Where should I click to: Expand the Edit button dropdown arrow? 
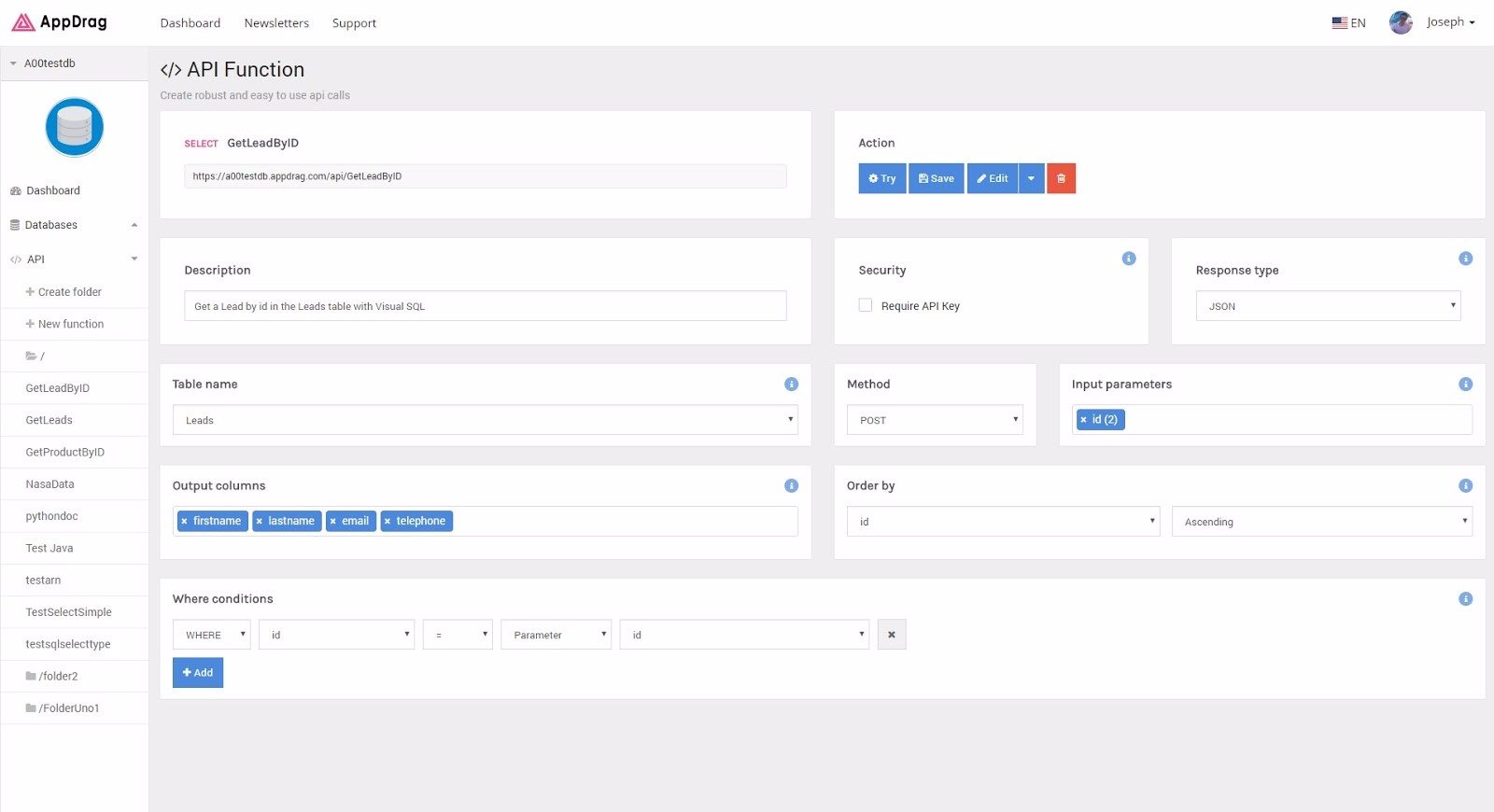tap(1031, 178)
